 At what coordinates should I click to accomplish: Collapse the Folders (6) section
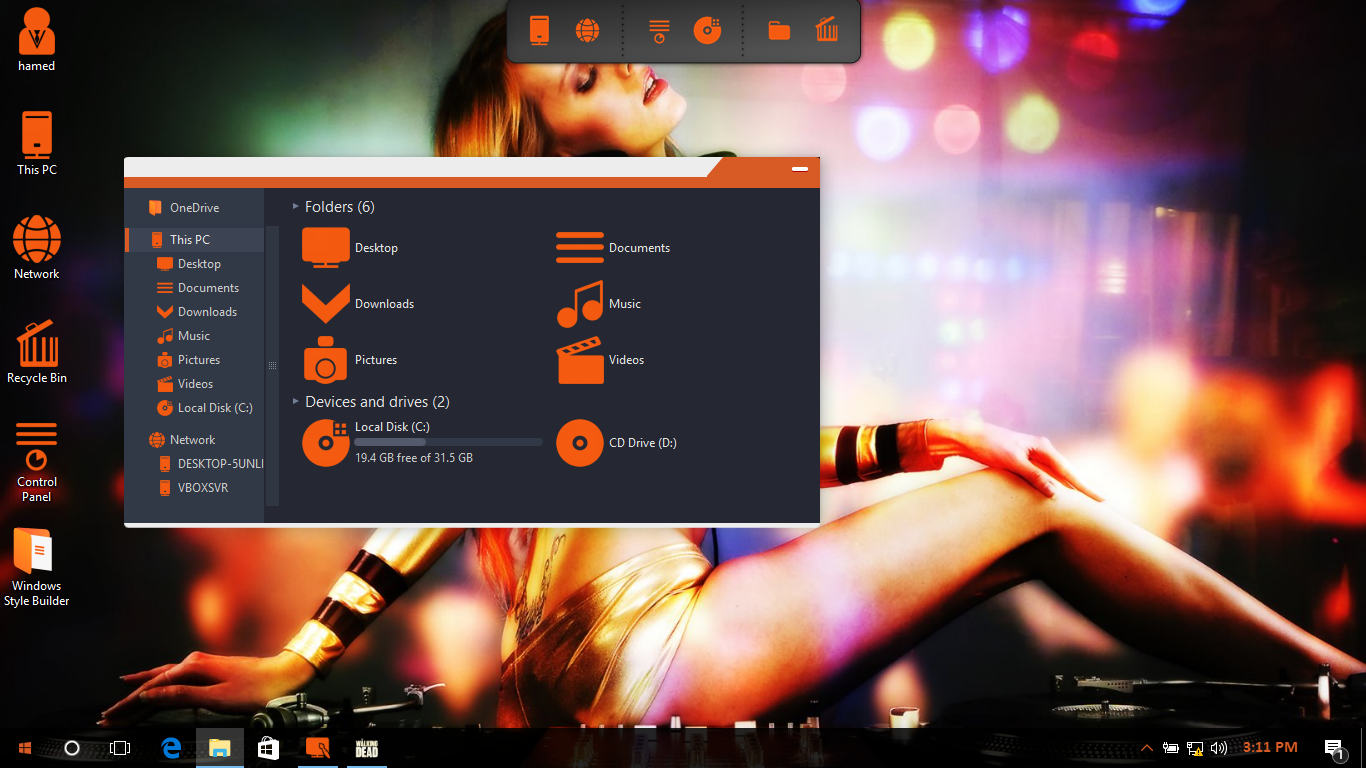click(x=296, y=207)
